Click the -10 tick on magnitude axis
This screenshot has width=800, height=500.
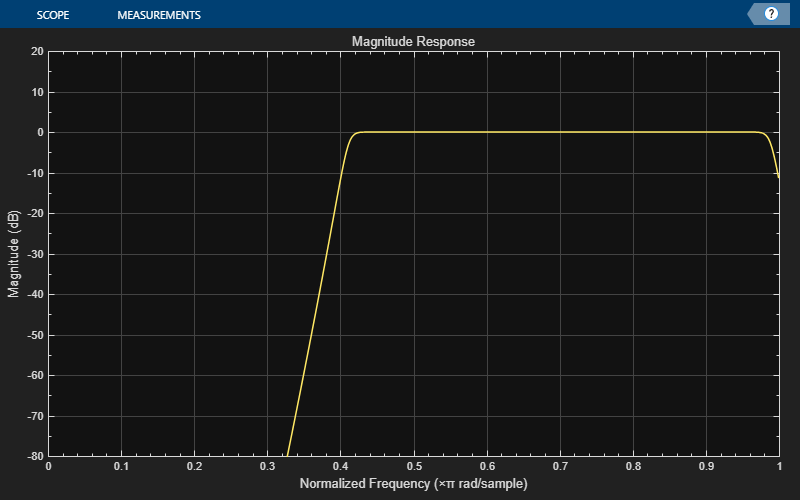(36, 173)
